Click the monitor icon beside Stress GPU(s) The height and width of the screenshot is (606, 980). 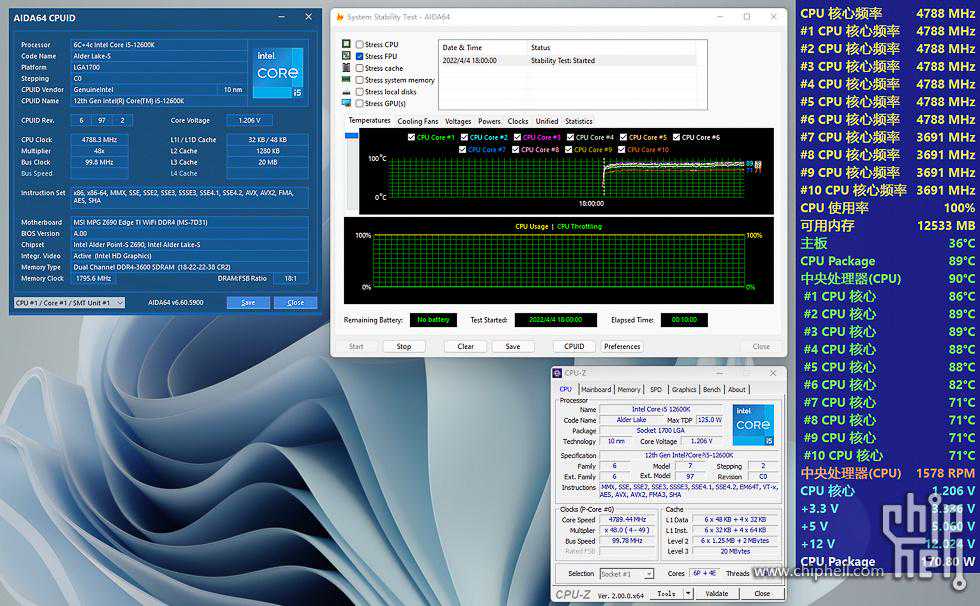click(x=347, y=103)
